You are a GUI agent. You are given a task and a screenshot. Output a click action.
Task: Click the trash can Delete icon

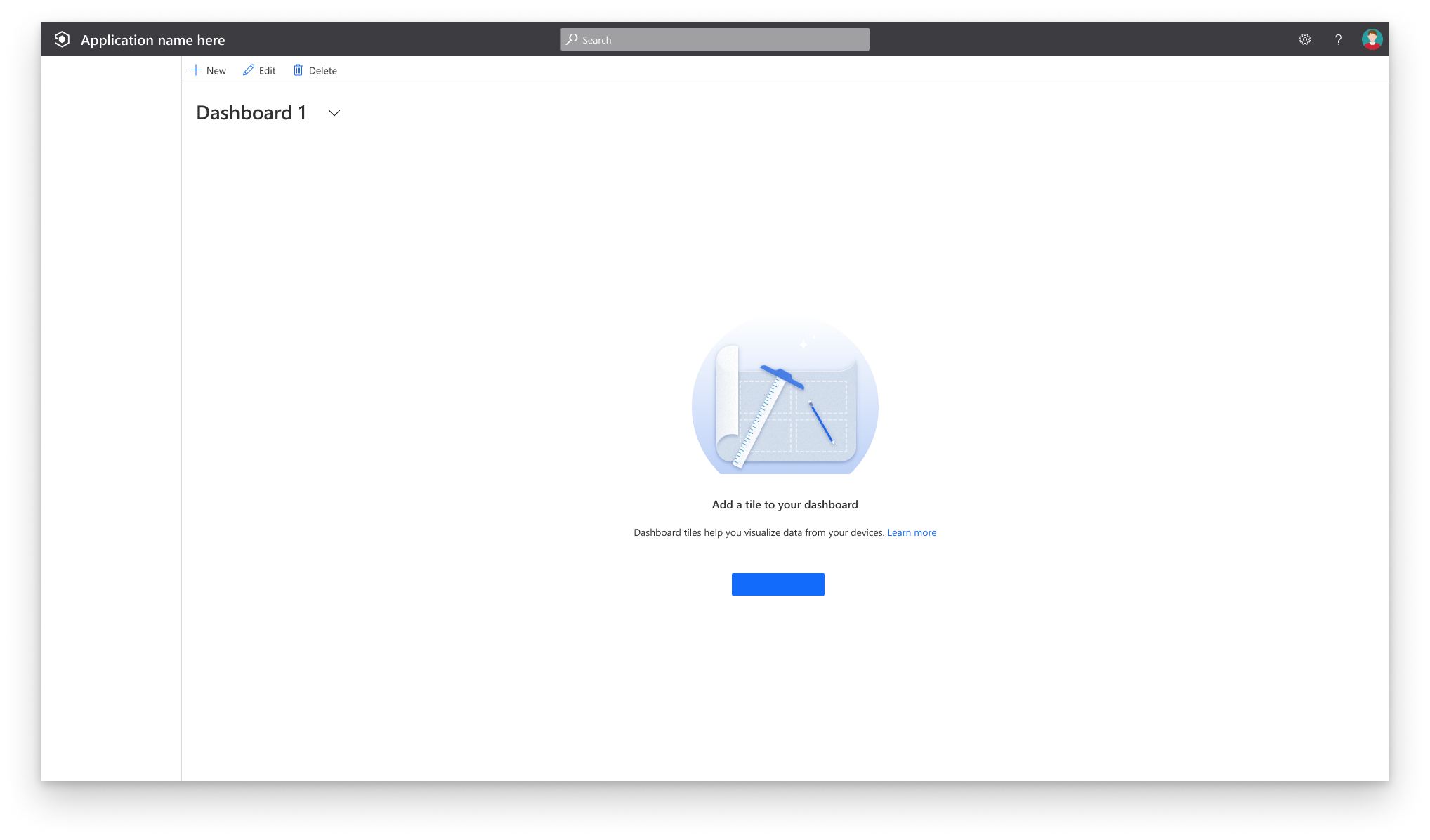click(298, 70)
